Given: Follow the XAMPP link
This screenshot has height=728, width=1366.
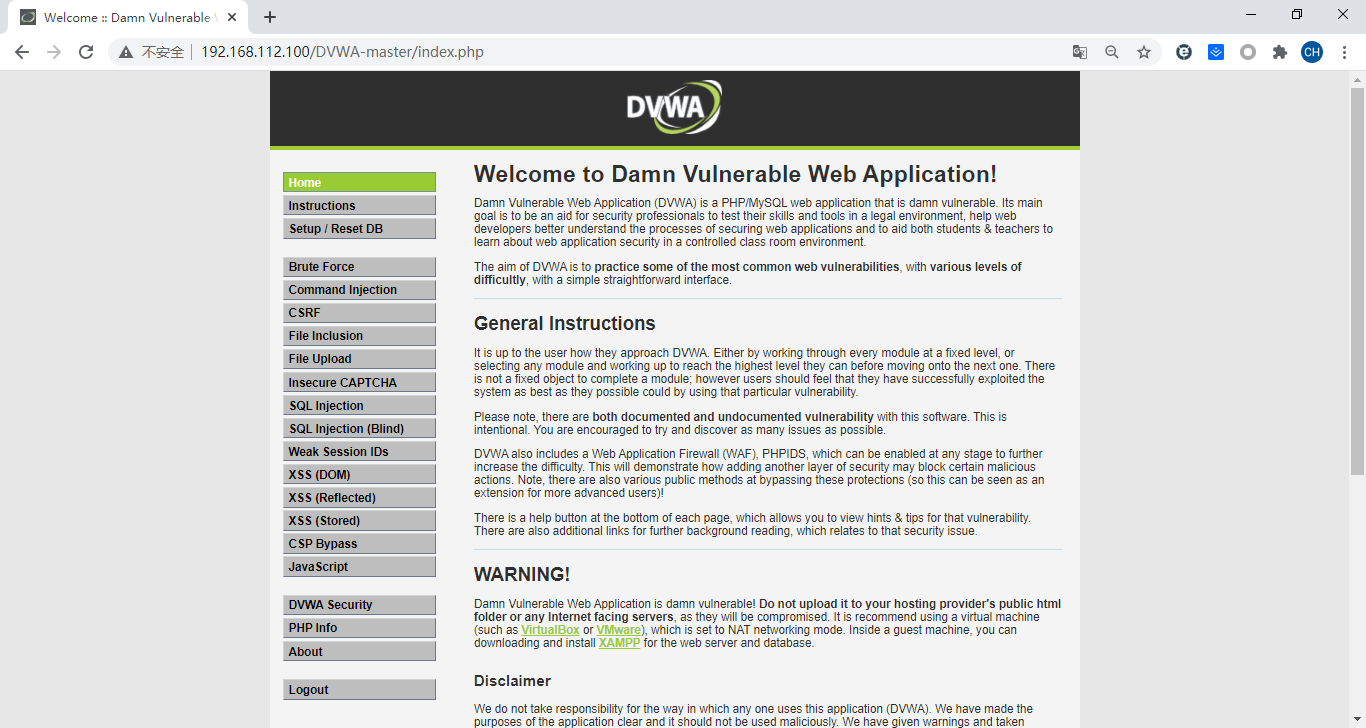Looking at the screenshot, I should 619,643.
